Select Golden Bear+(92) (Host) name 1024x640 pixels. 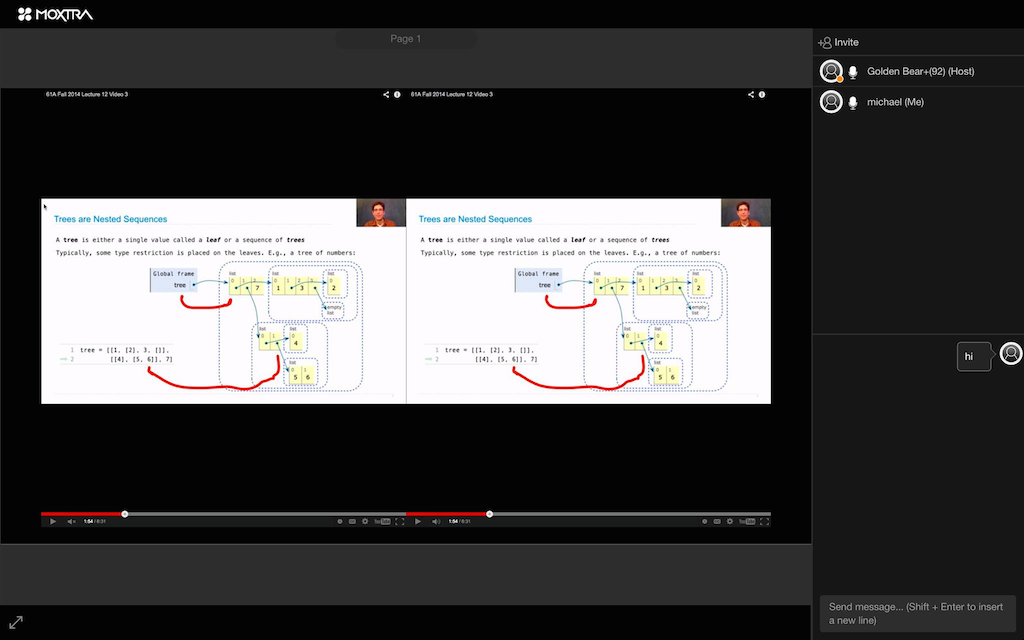[x=920, y=71]
